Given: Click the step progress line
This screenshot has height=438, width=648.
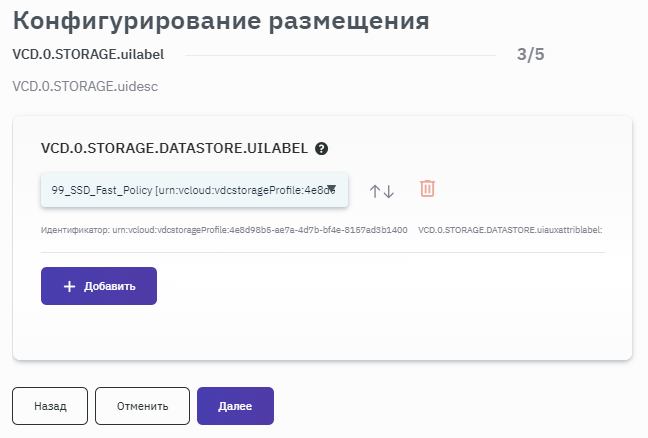Looking at the screenshot, I should pyautogui.click(x=340, y=55).
